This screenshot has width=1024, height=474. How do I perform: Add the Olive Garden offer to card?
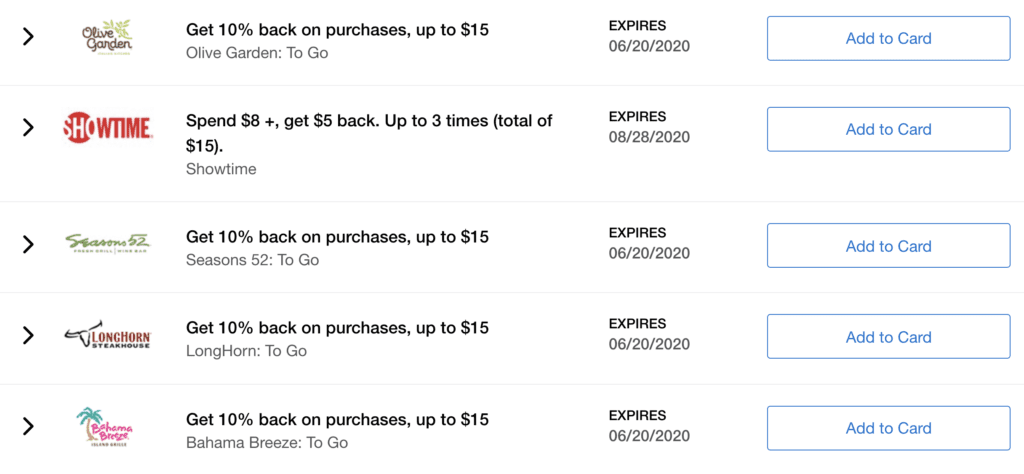pos(888,39)
